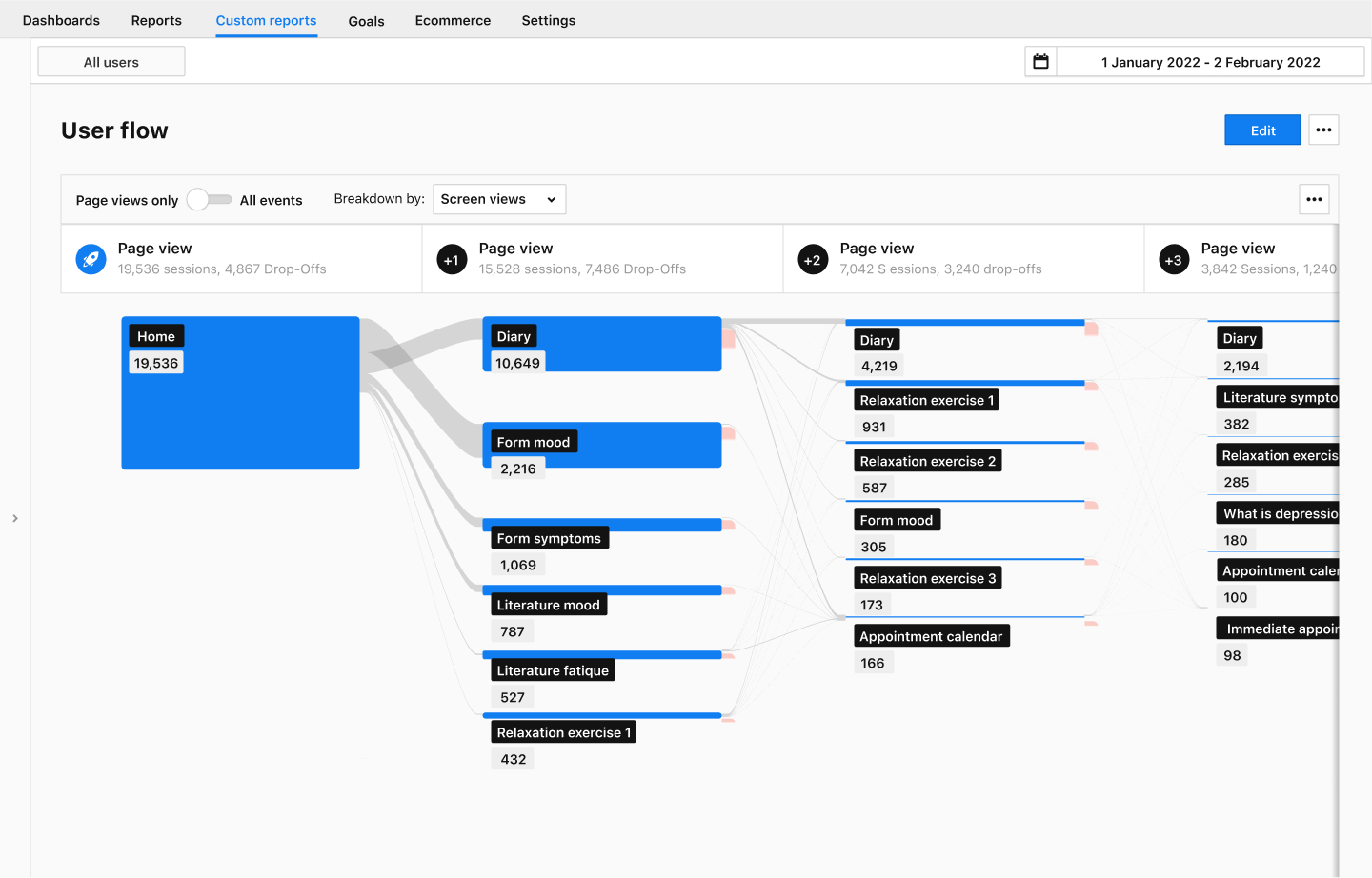Open the Settings tab
Viewport: 1372px width, 878px height.
548,20
